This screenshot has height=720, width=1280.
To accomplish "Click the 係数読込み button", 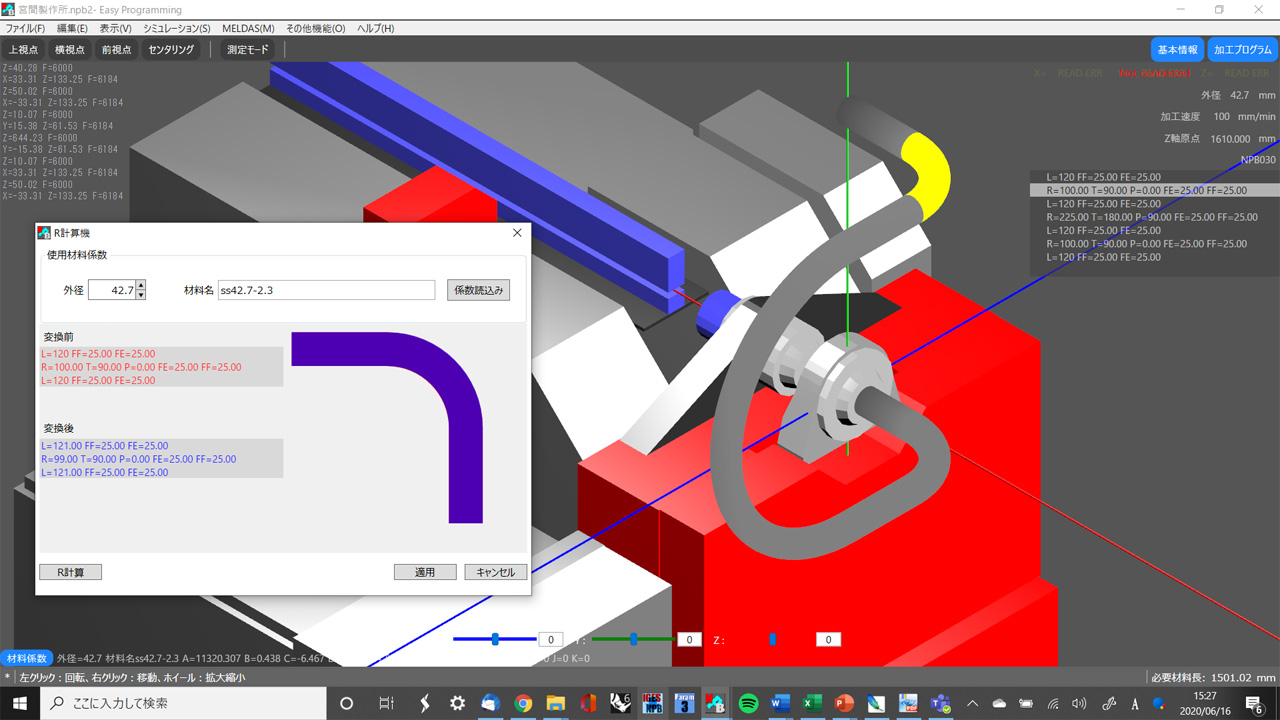I will coord(478,290).
